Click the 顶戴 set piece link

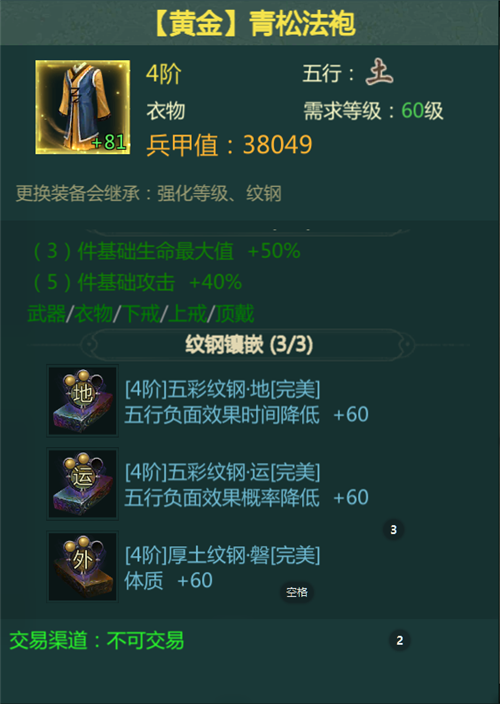(235, 313)
